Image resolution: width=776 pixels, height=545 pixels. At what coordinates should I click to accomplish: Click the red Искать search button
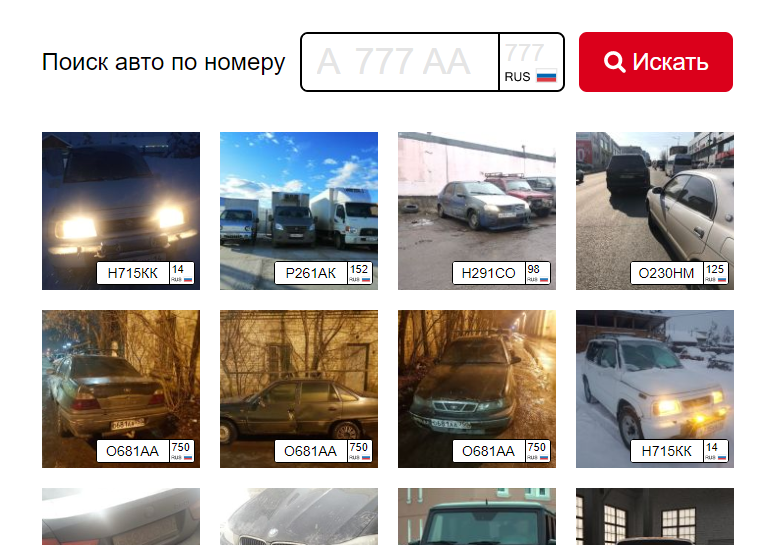point(656,62)
